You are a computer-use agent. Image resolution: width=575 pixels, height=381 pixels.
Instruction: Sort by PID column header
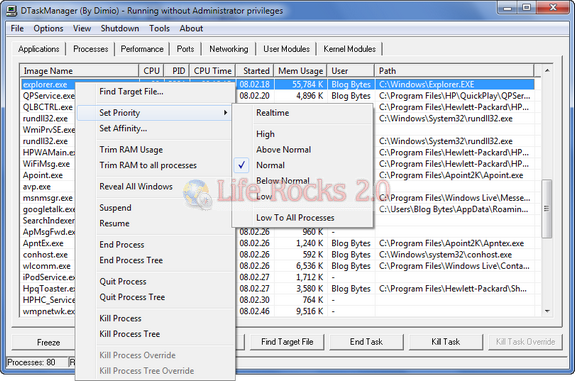coord(177,71)
